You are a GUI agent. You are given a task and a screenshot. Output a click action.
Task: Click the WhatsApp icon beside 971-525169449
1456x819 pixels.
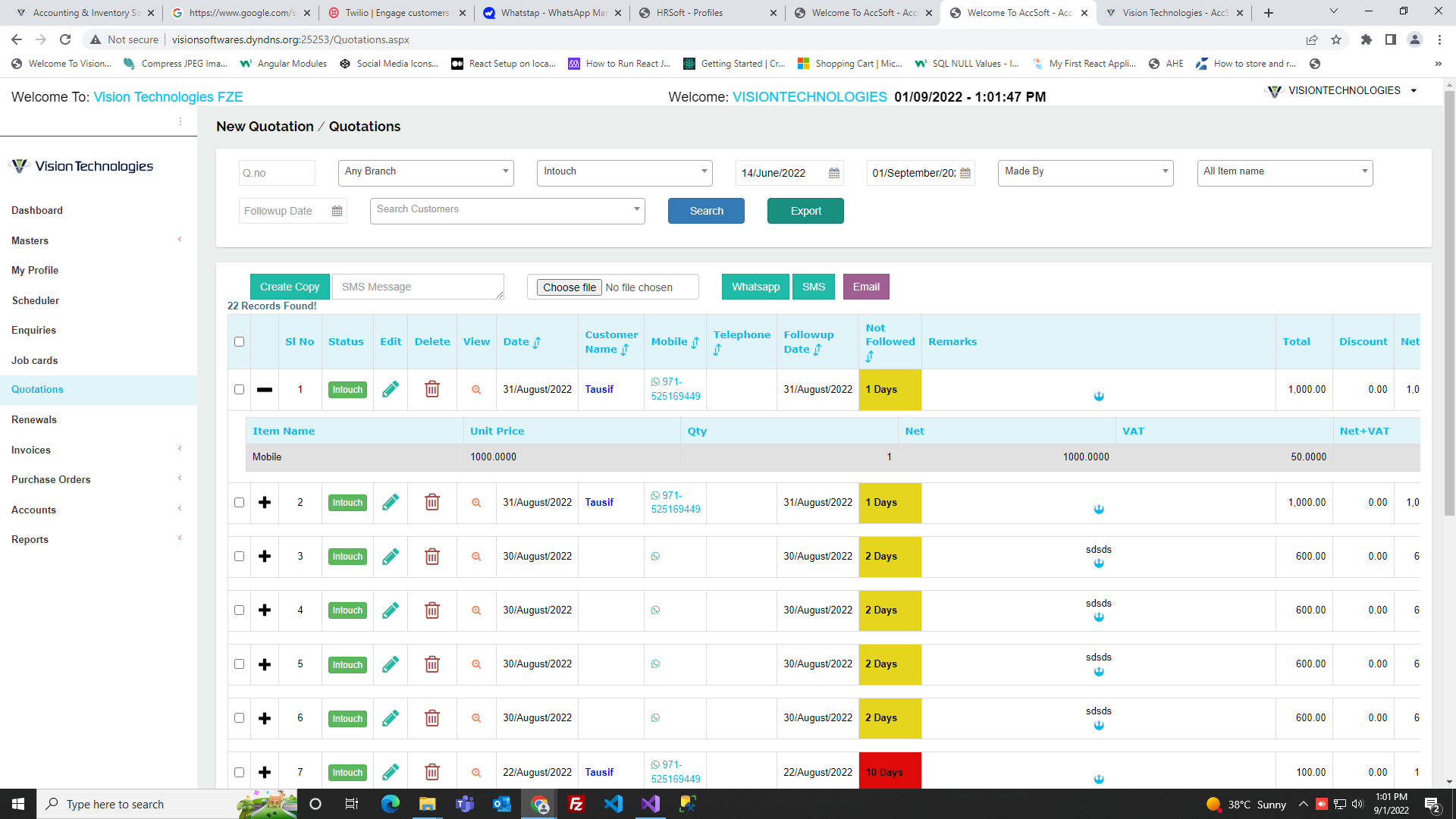[654, 382]
